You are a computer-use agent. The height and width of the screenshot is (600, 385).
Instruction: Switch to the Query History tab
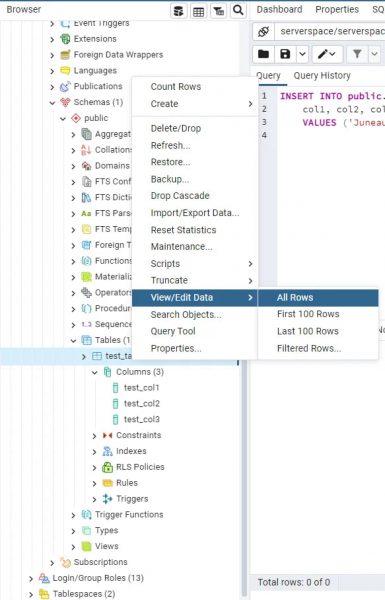[x=322, y=76]
